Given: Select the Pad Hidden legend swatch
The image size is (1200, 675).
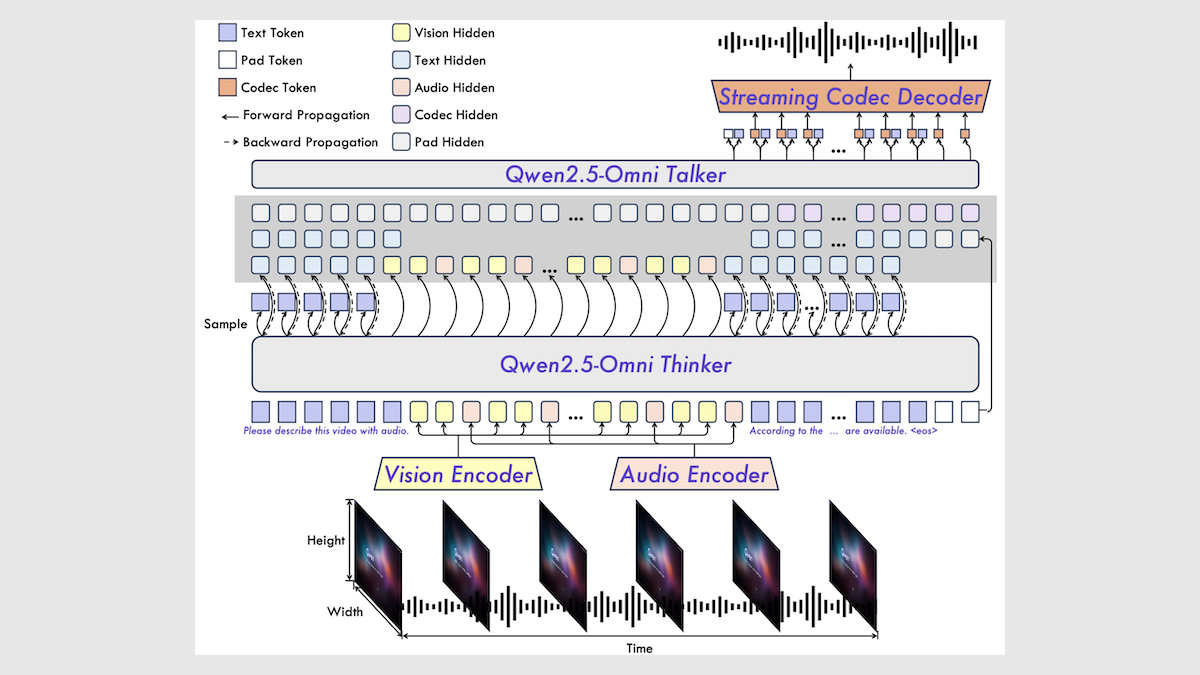Looking at the screenshot, I should click(400, 142).
